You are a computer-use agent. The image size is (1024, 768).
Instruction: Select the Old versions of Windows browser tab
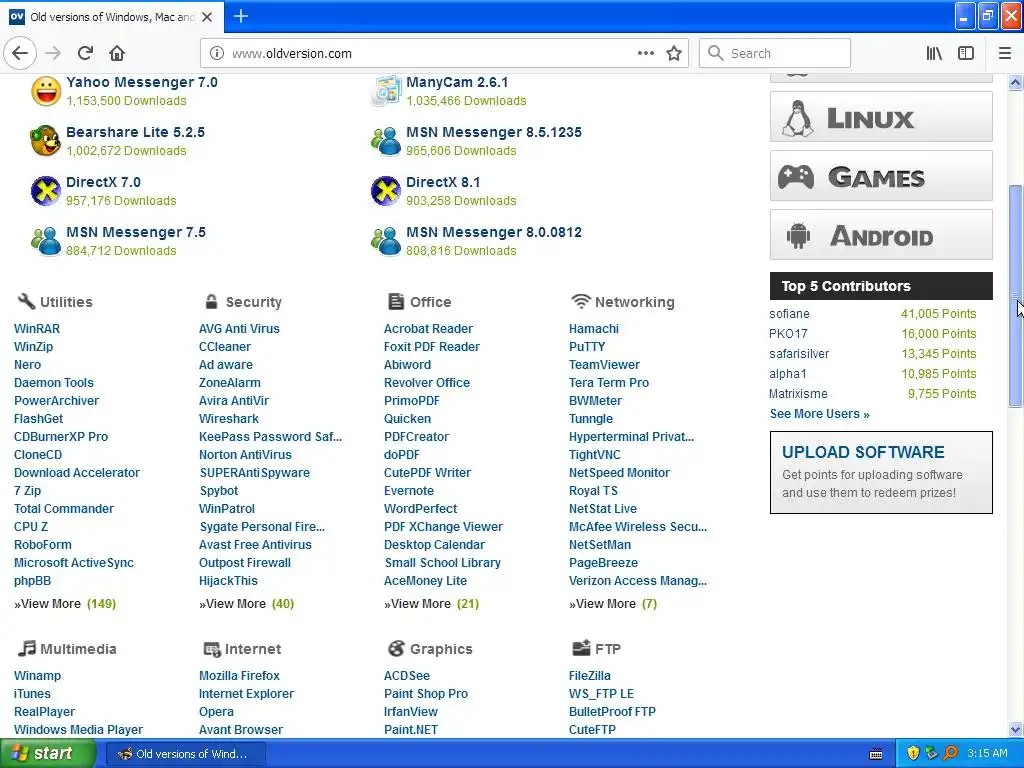pos(112,17)
